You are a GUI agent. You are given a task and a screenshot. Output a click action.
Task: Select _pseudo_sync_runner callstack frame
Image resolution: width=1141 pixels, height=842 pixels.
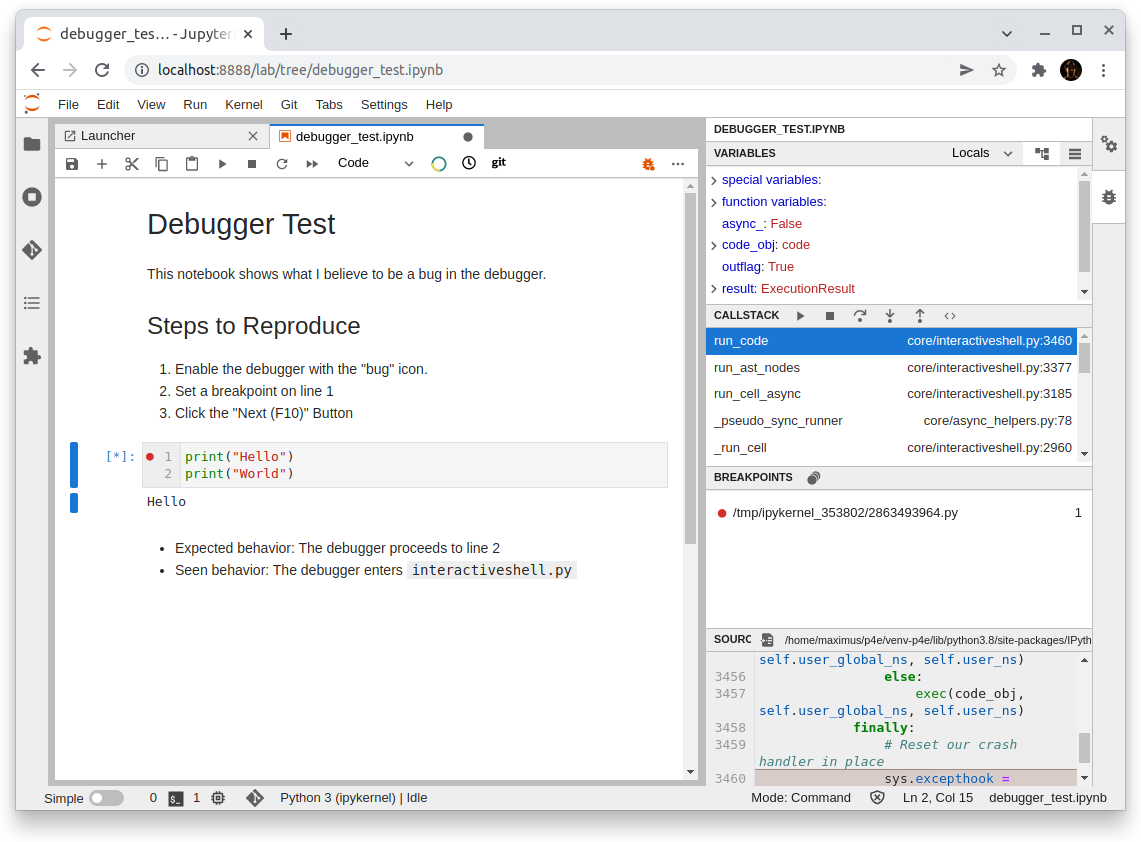(892, 421)
